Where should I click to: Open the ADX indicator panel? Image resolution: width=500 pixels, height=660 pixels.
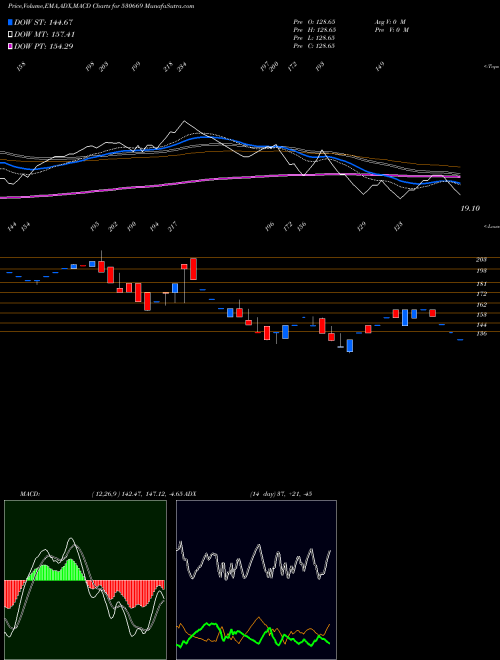(256, 580)
